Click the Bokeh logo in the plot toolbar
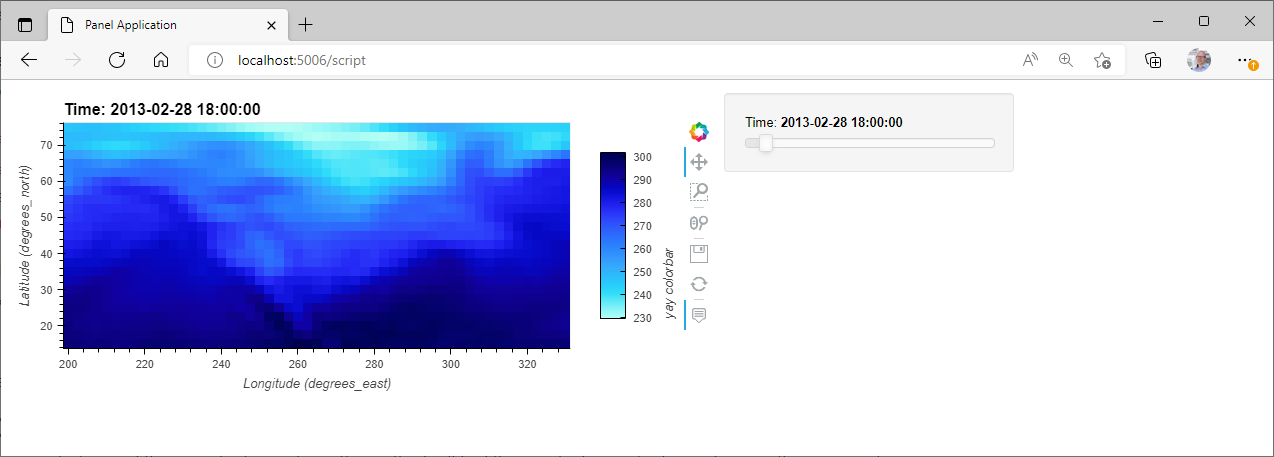Viewport: 1274px width, 457px height. [699, 131]
